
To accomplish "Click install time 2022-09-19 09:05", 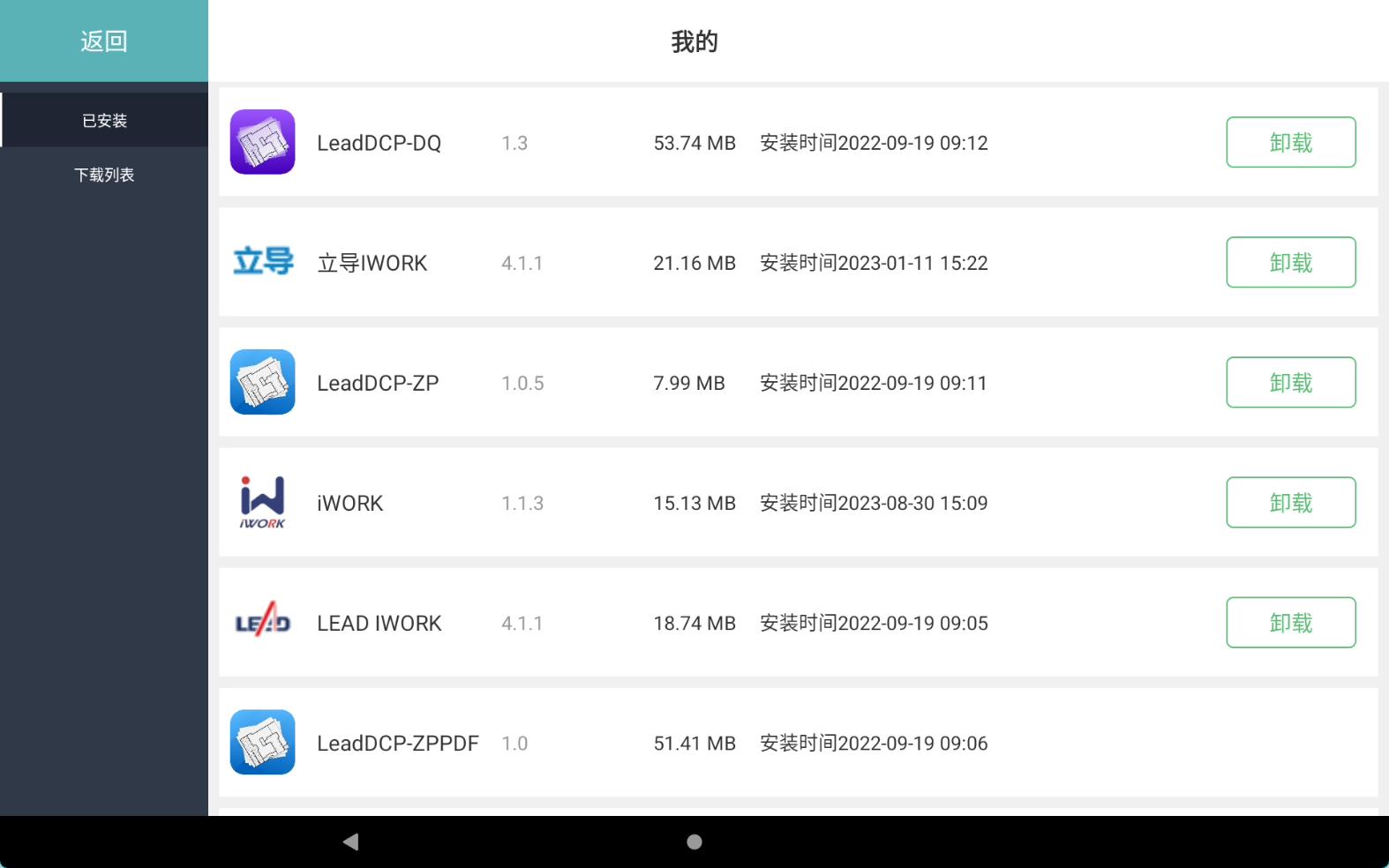I will (874, 623).
